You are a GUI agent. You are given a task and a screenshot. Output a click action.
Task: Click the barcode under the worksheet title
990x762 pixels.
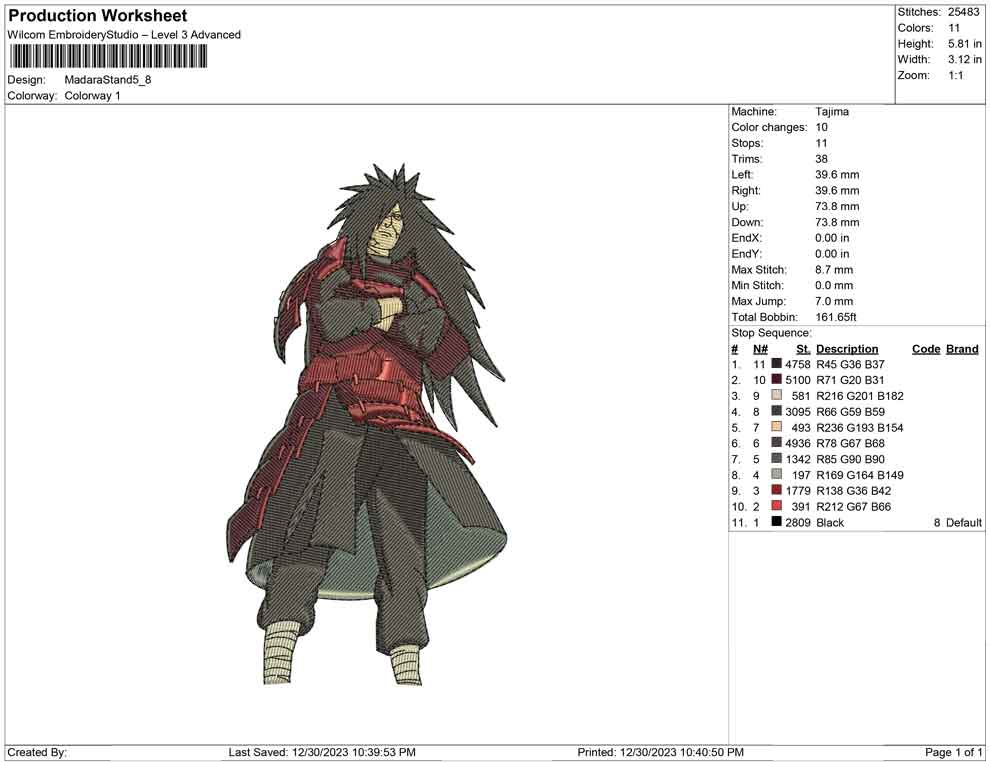pos(108,57)
